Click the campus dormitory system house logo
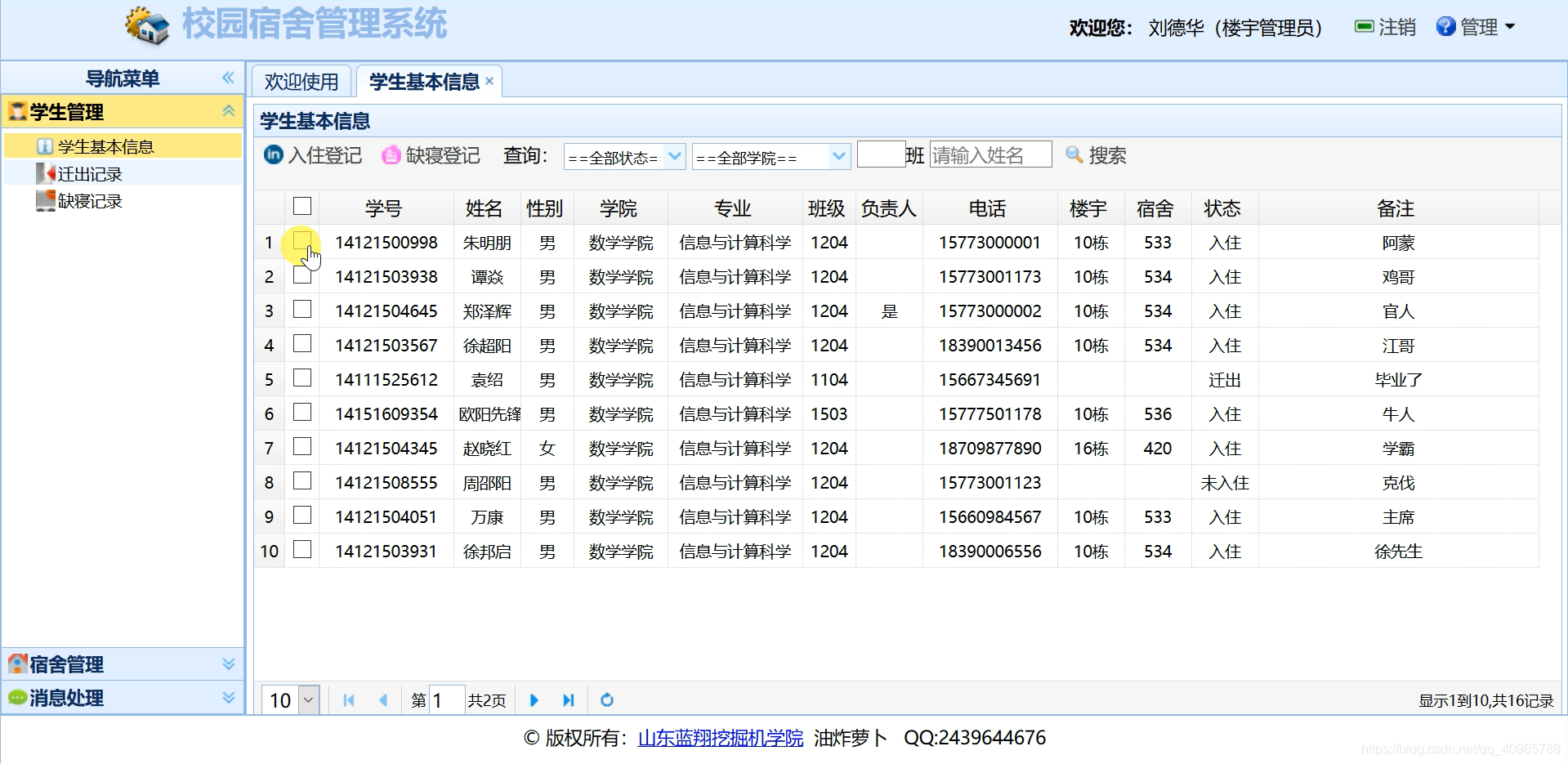 [147, 25]
